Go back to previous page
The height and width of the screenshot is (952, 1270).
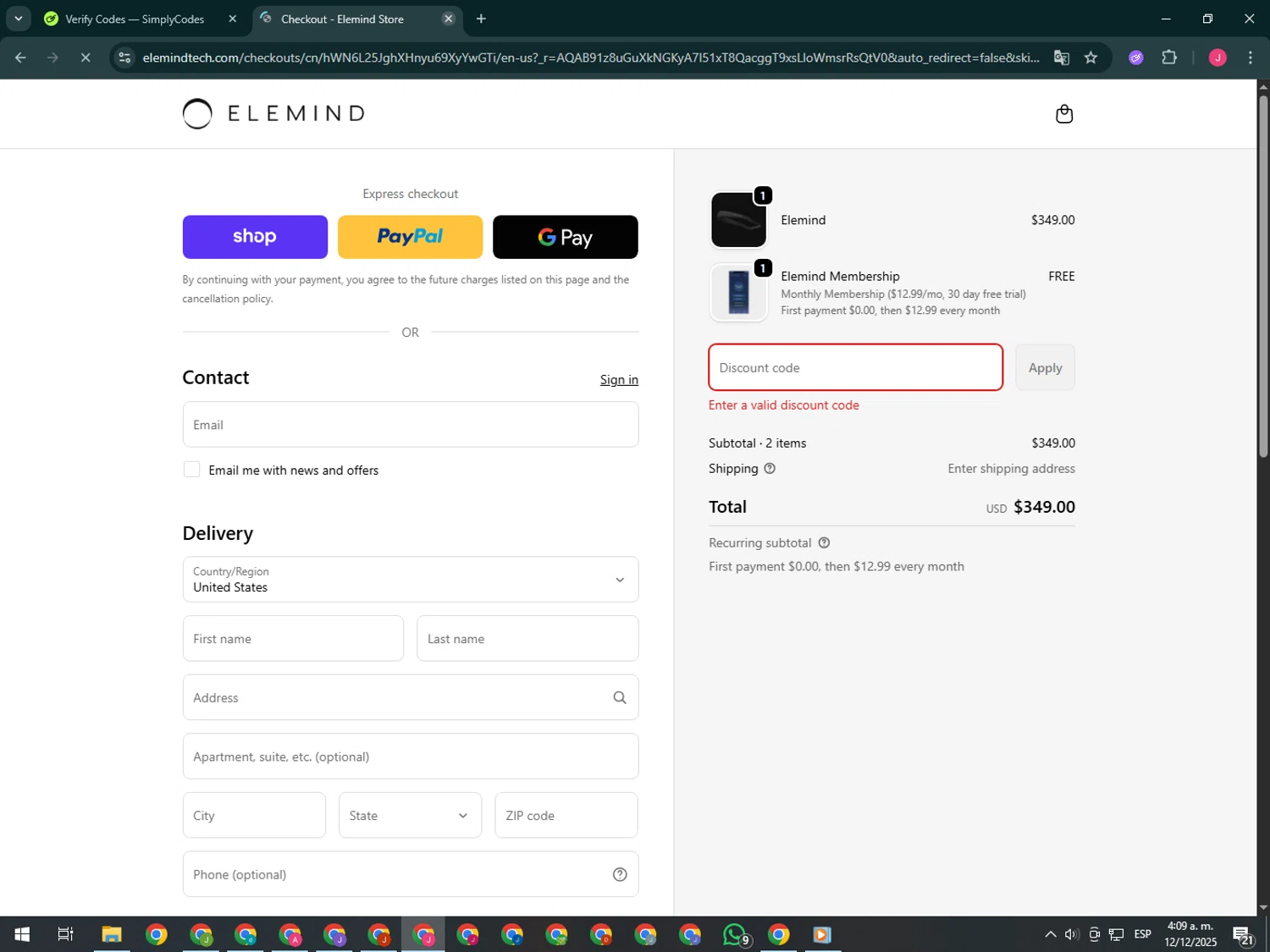click(20, 58)
